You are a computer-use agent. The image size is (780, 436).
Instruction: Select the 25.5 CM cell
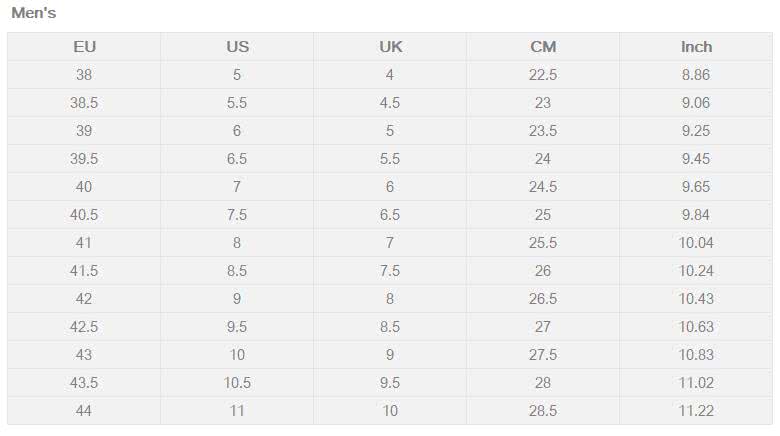543,243
